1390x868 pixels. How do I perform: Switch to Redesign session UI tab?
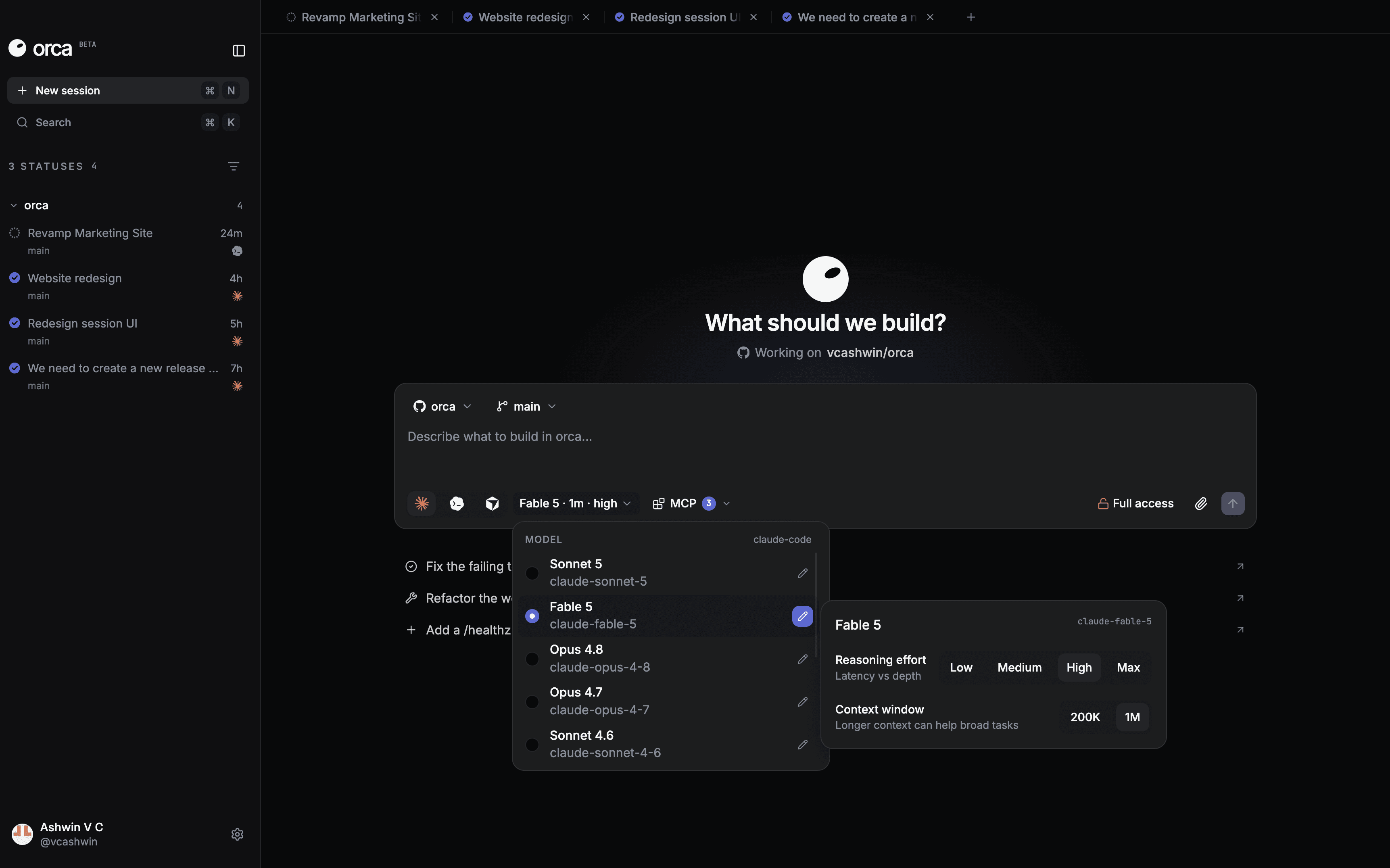[x=678, y=17]
